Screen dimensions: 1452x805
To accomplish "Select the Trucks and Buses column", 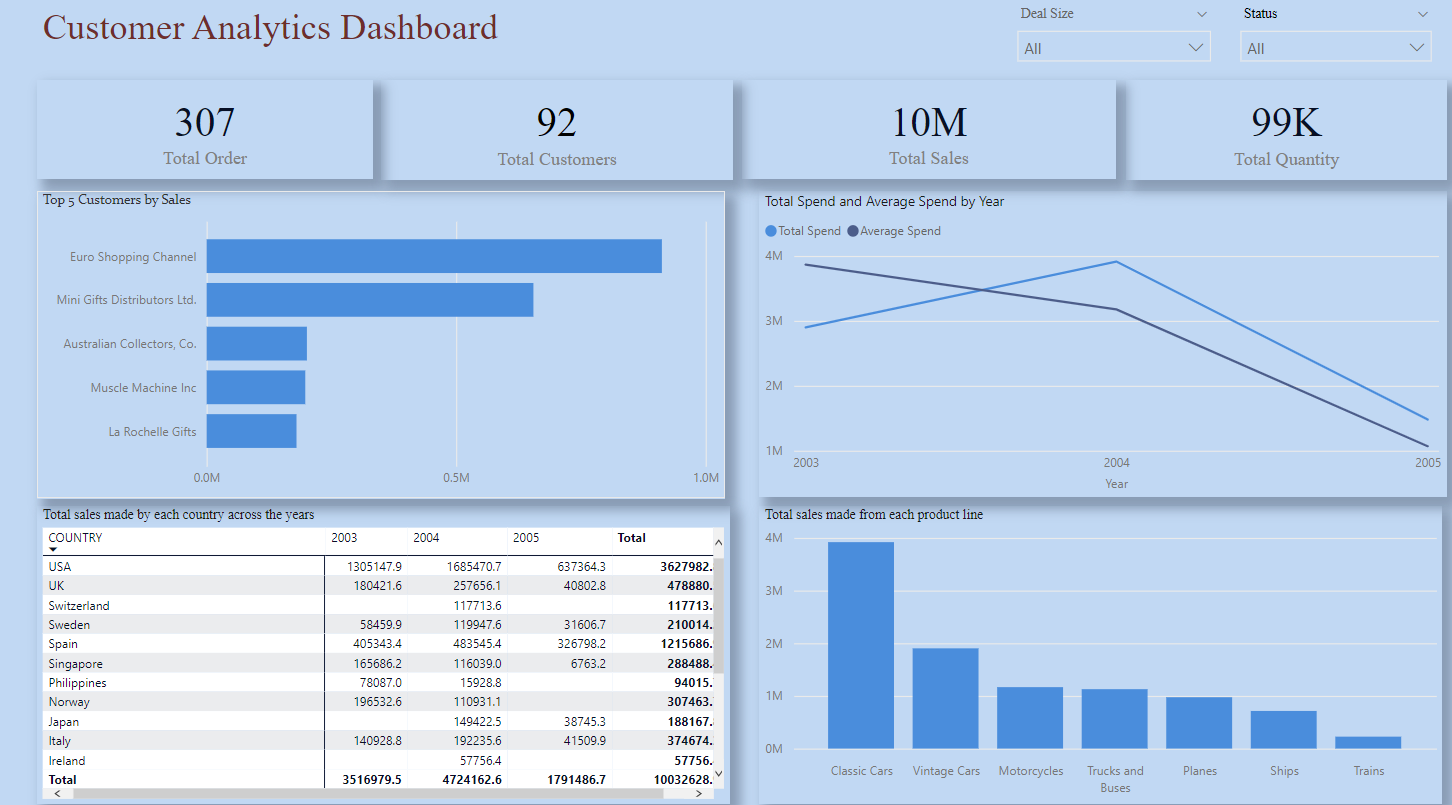I will (1114, 718).
